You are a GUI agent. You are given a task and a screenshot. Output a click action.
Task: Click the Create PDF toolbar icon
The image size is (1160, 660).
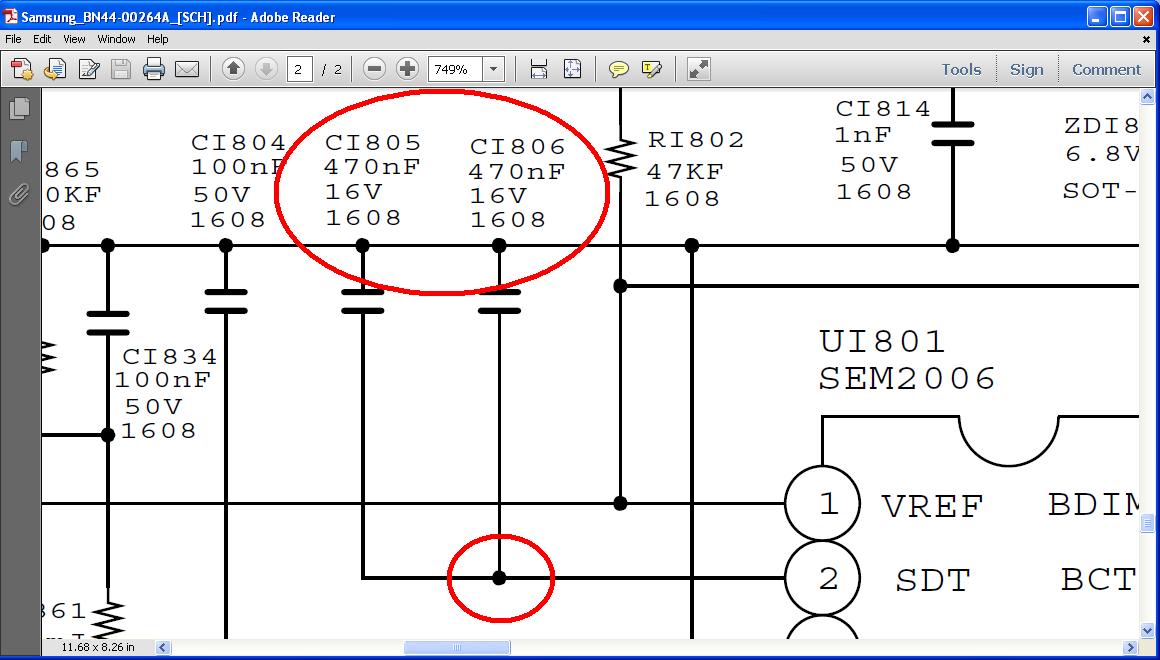tap(21, 70)
